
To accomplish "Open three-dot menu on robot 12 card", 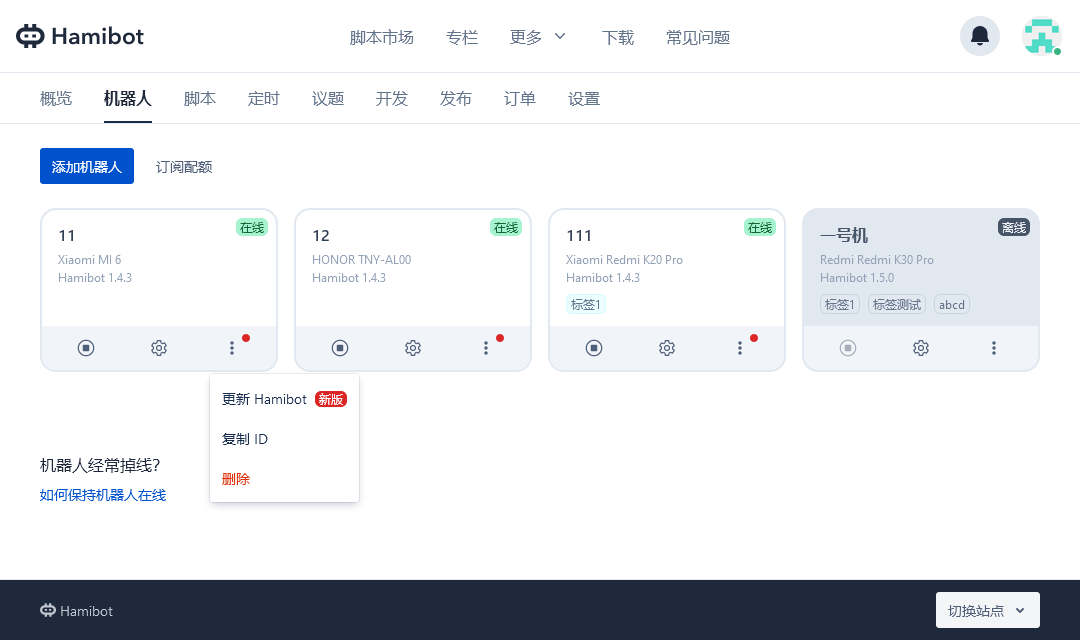I will coord(486,348).
